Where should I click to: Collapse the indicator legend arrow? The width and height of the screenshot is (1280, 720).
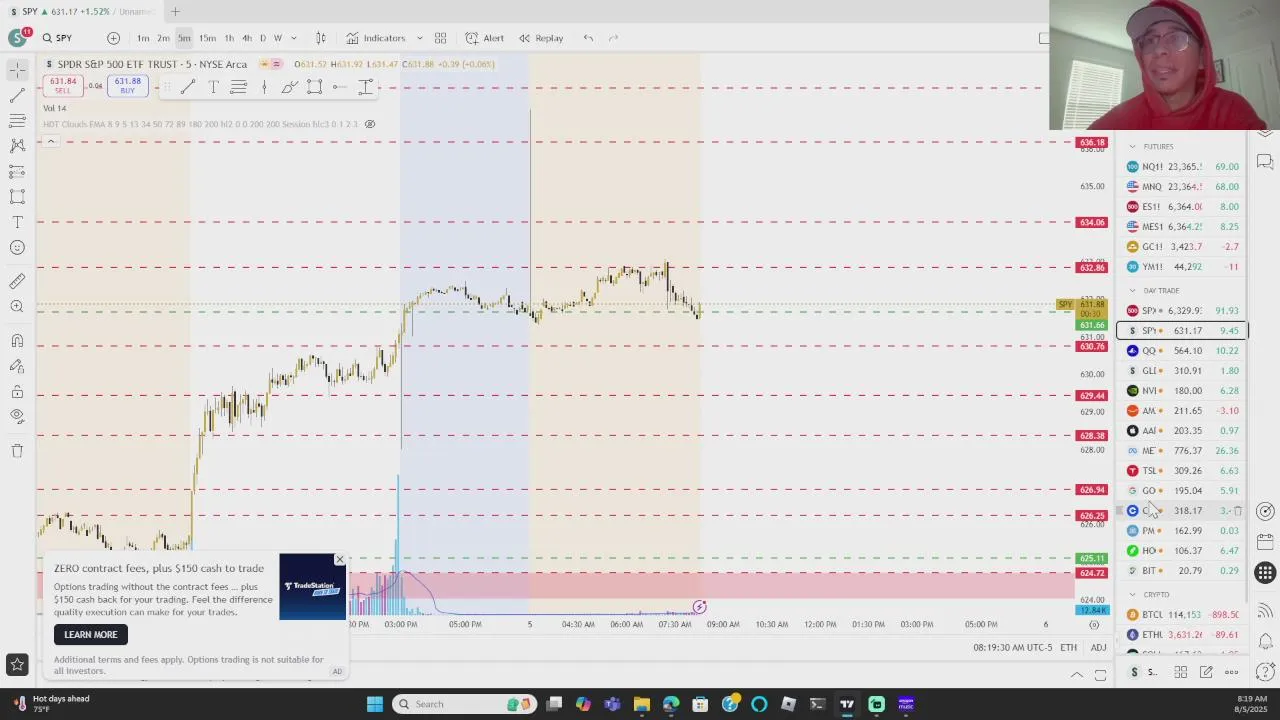[x=50, y=141]
